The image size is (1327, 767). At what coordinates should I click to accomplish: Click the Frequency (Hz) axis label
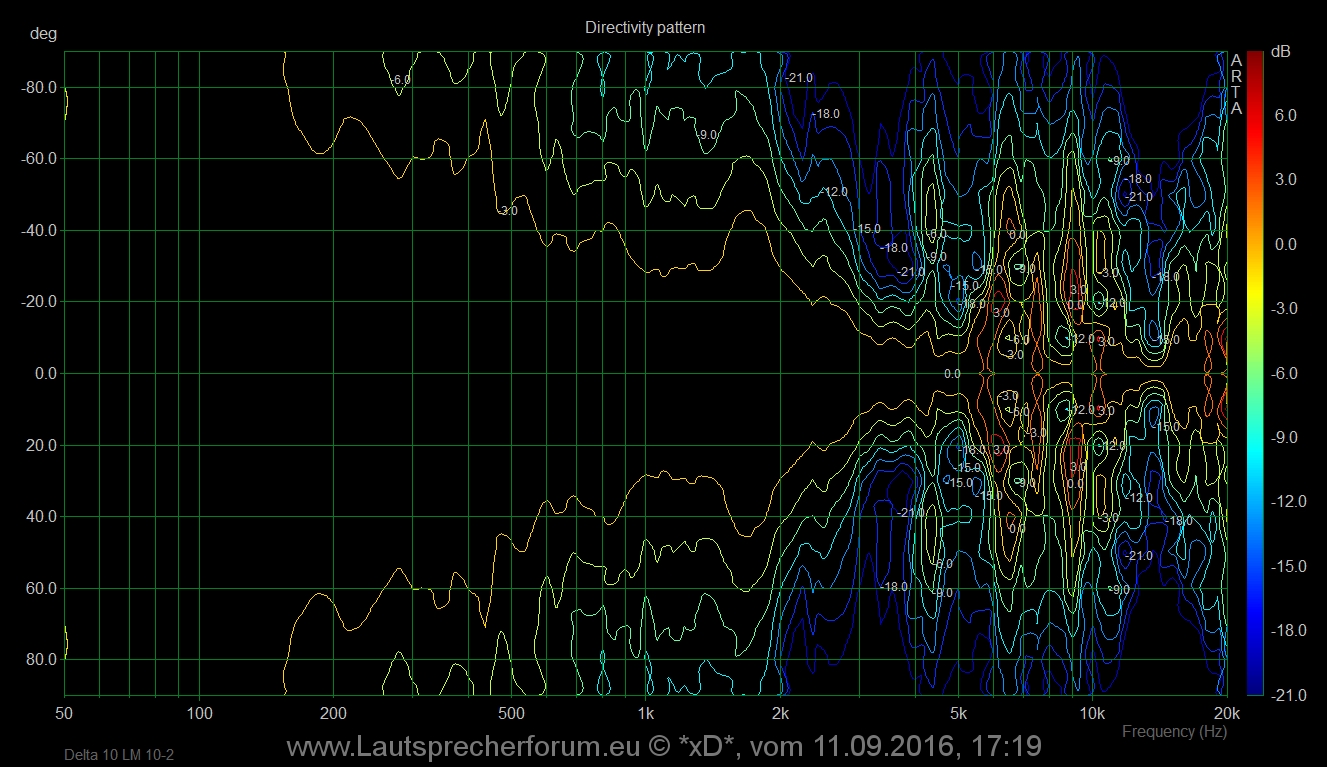1173,732
